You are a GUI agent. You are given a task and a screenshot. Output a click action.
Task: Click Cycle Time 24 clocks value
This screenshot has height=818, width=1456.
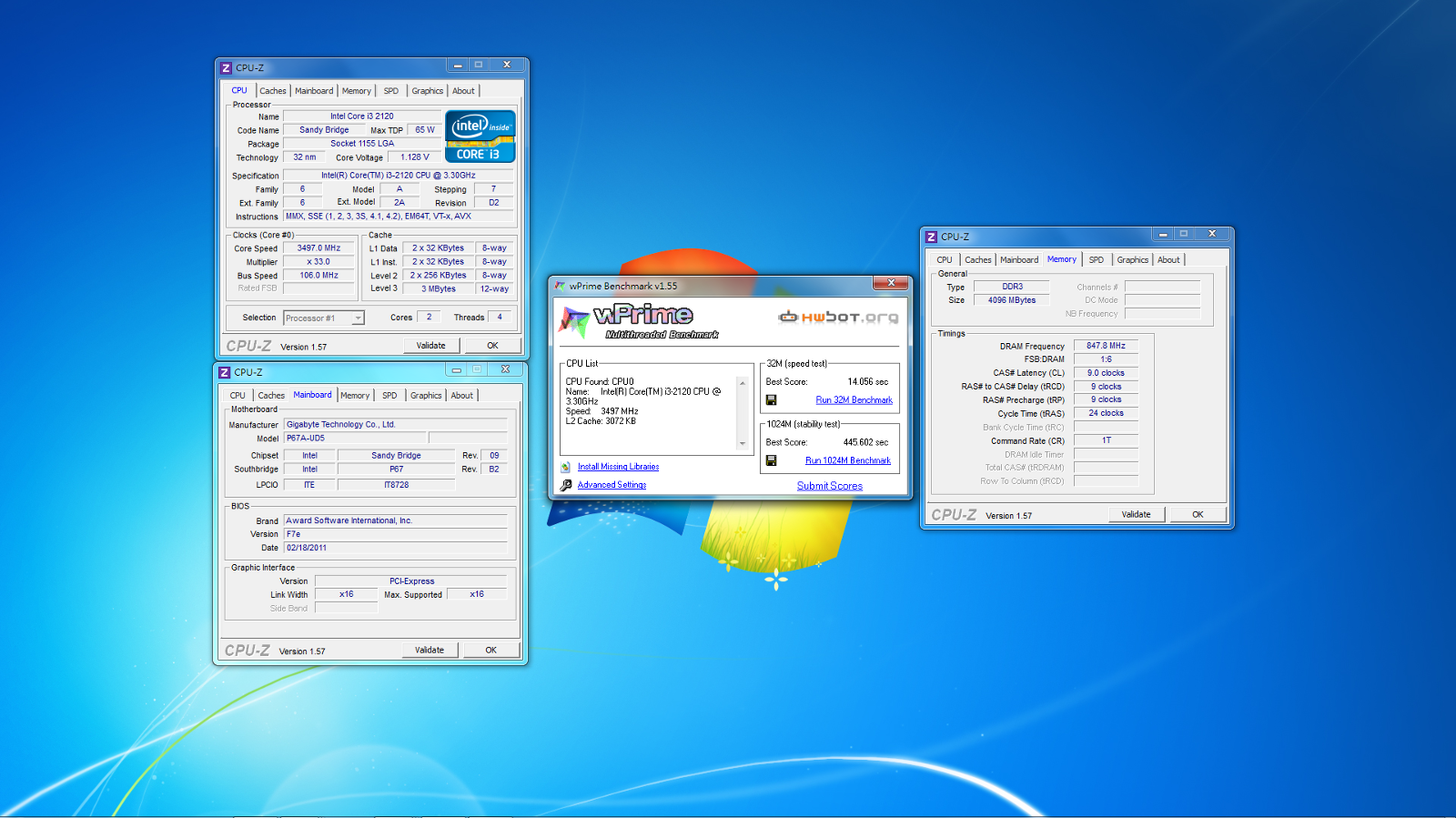click(1106, 413)
